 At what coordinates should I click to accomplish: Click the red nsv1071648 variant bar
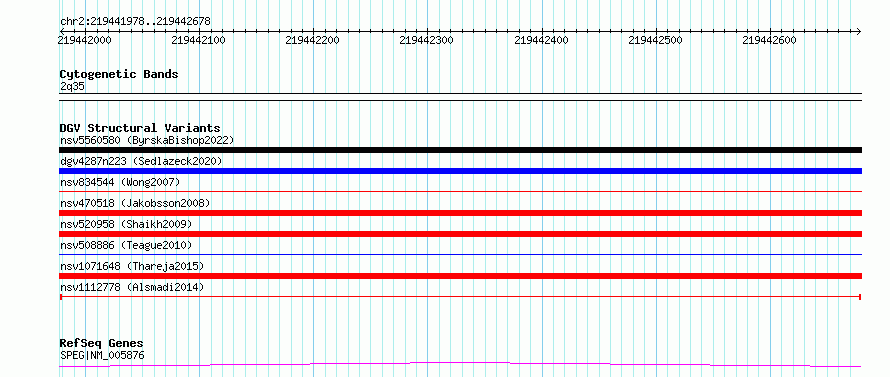(x=460, y=276)
